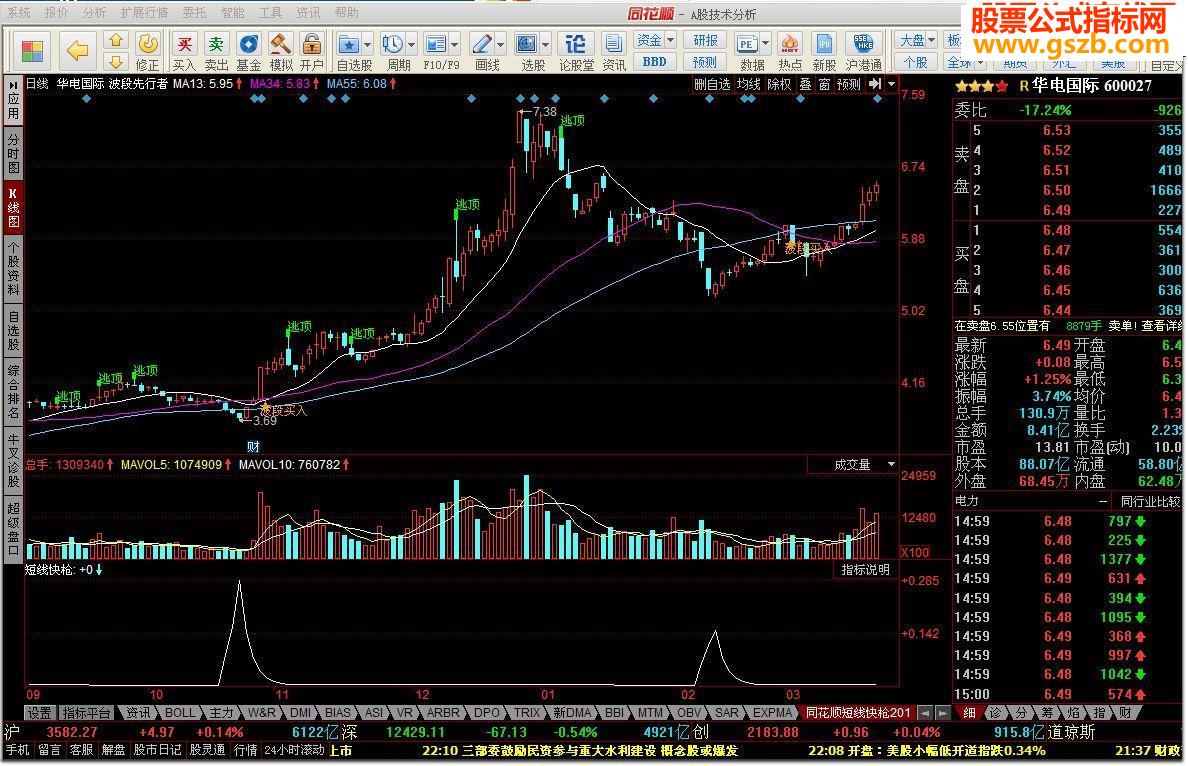Expand the F10/F9 dropdown arrow
This screenshot has width=1188, height=766.
[x=455, y=44]
